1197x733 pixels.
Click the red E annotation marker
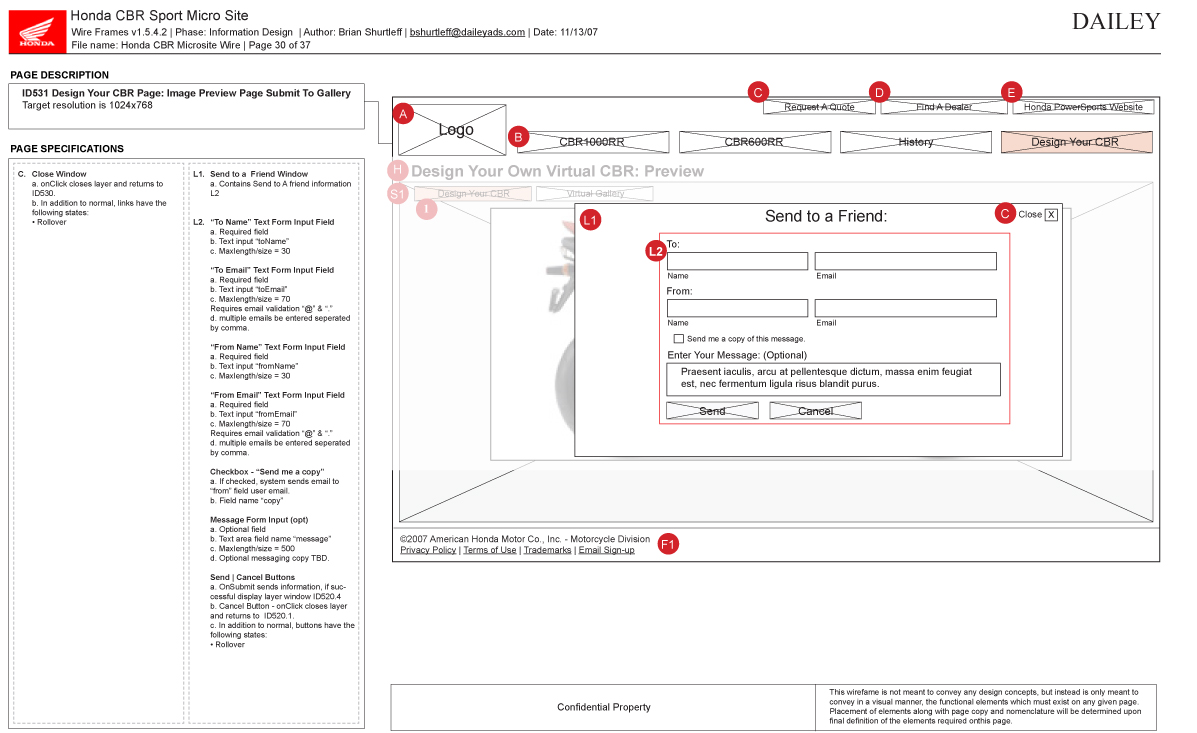pos(1011,92)
